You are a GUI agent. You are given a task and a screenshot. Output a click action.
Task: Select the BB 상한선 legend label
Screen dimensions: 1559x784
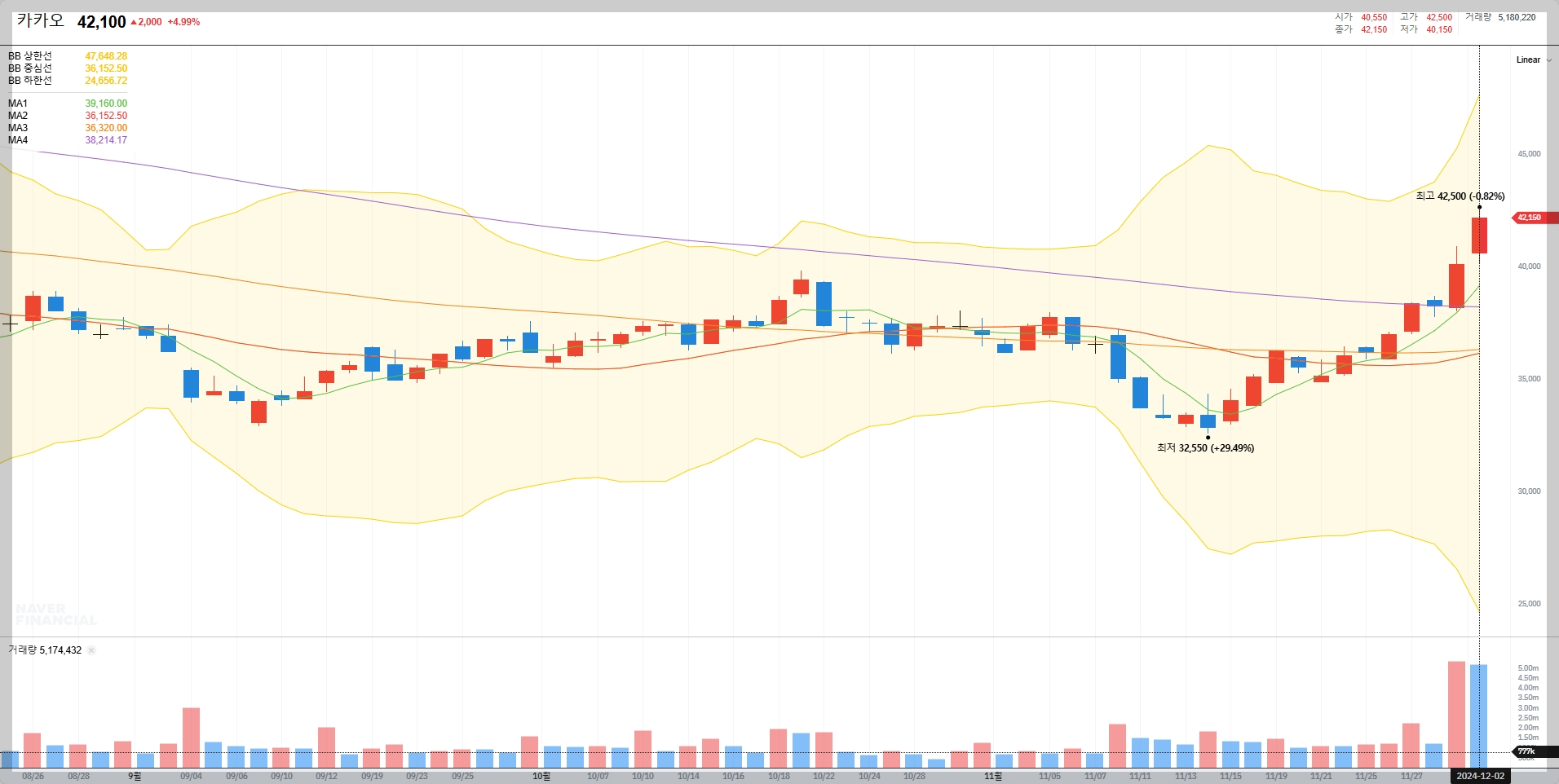point(30,56)
